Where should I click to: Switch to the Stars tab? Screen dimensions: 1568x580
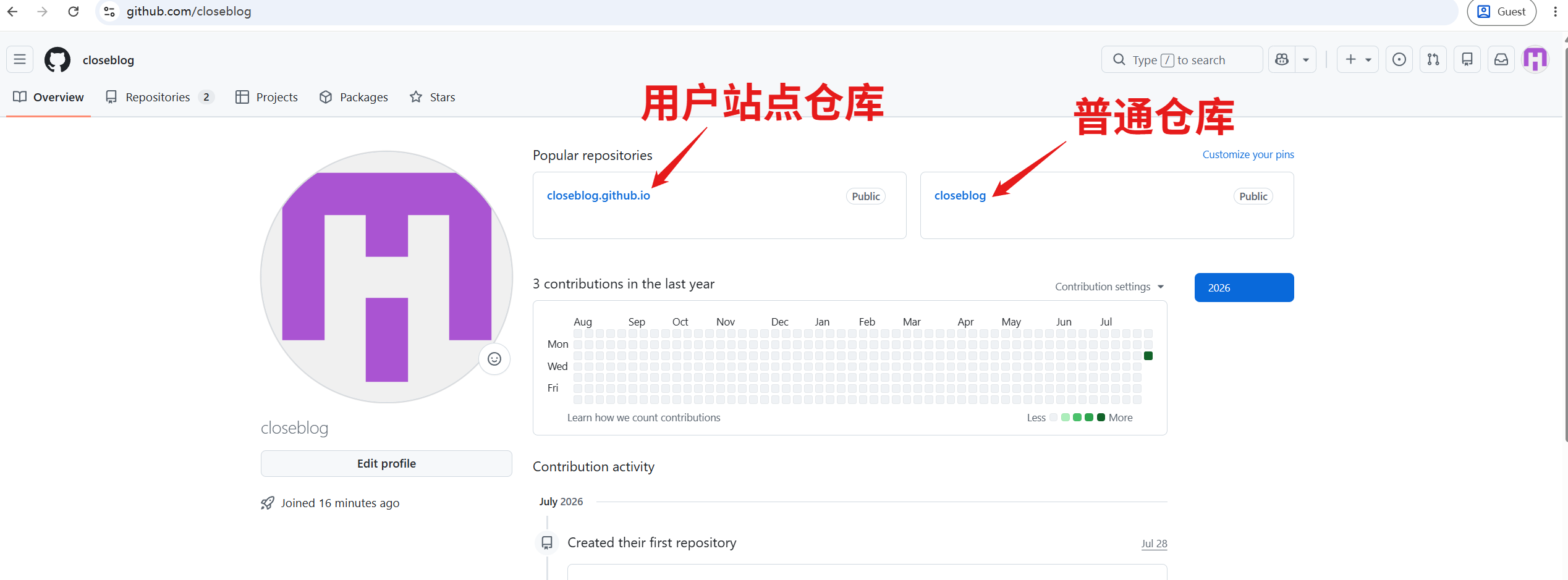tap(433, 97)
